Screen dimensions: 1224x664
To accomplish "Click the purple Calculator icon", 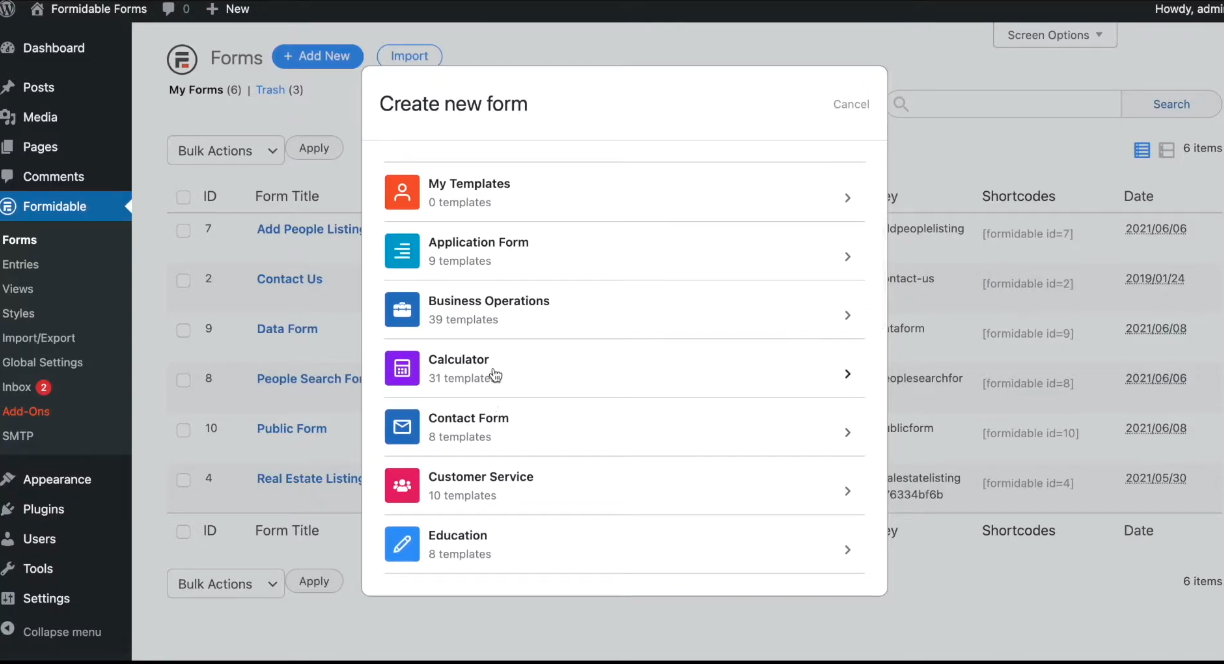I will point(402,368).
